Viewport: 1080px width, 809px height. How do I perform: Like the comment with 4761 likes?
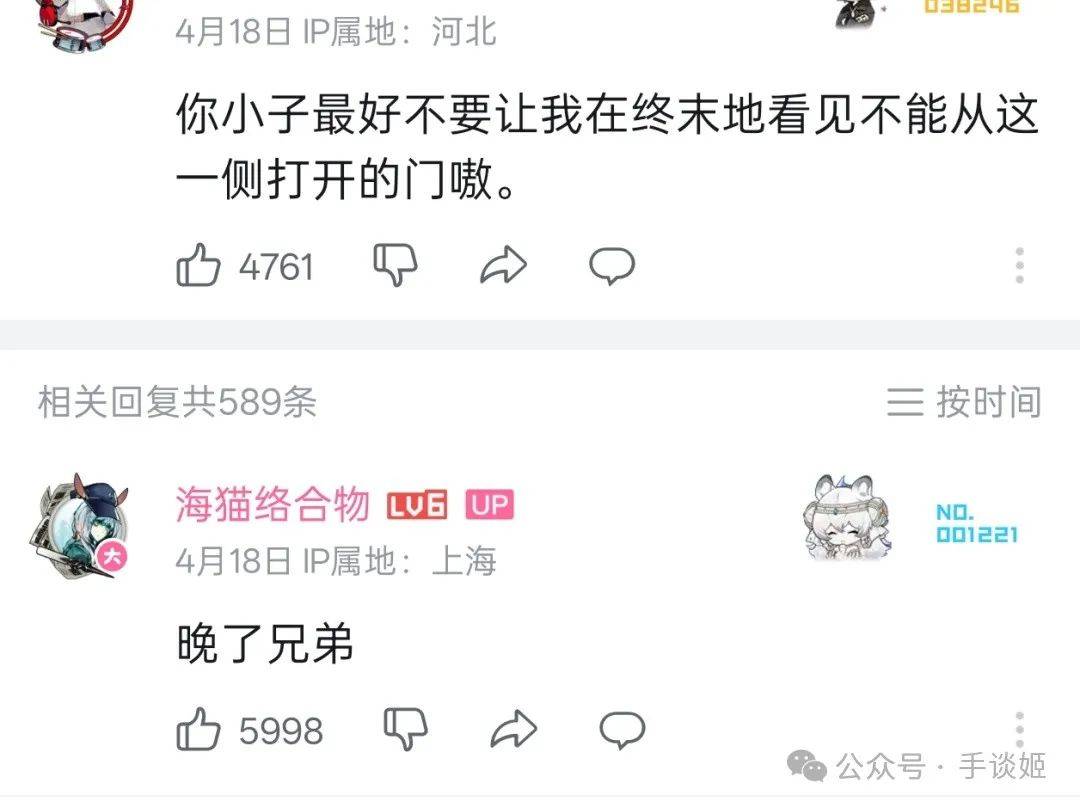click(198, 265)
